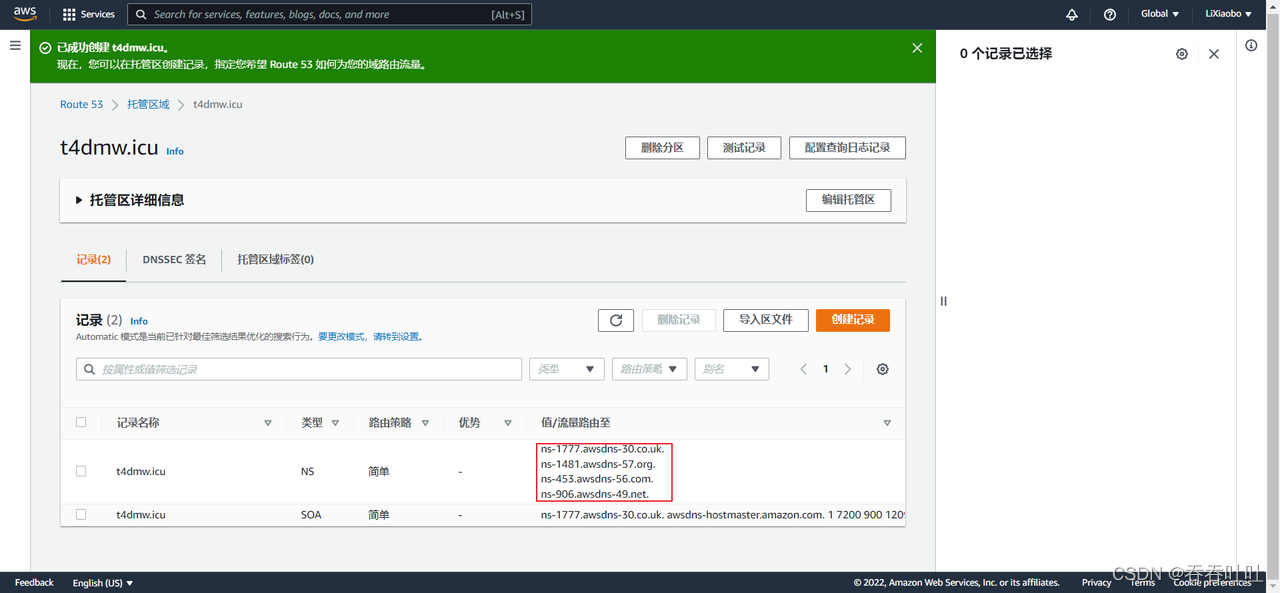Open records table preferences gear
Viewport: 1280px width, 593px height.
(x=882, y=369)
